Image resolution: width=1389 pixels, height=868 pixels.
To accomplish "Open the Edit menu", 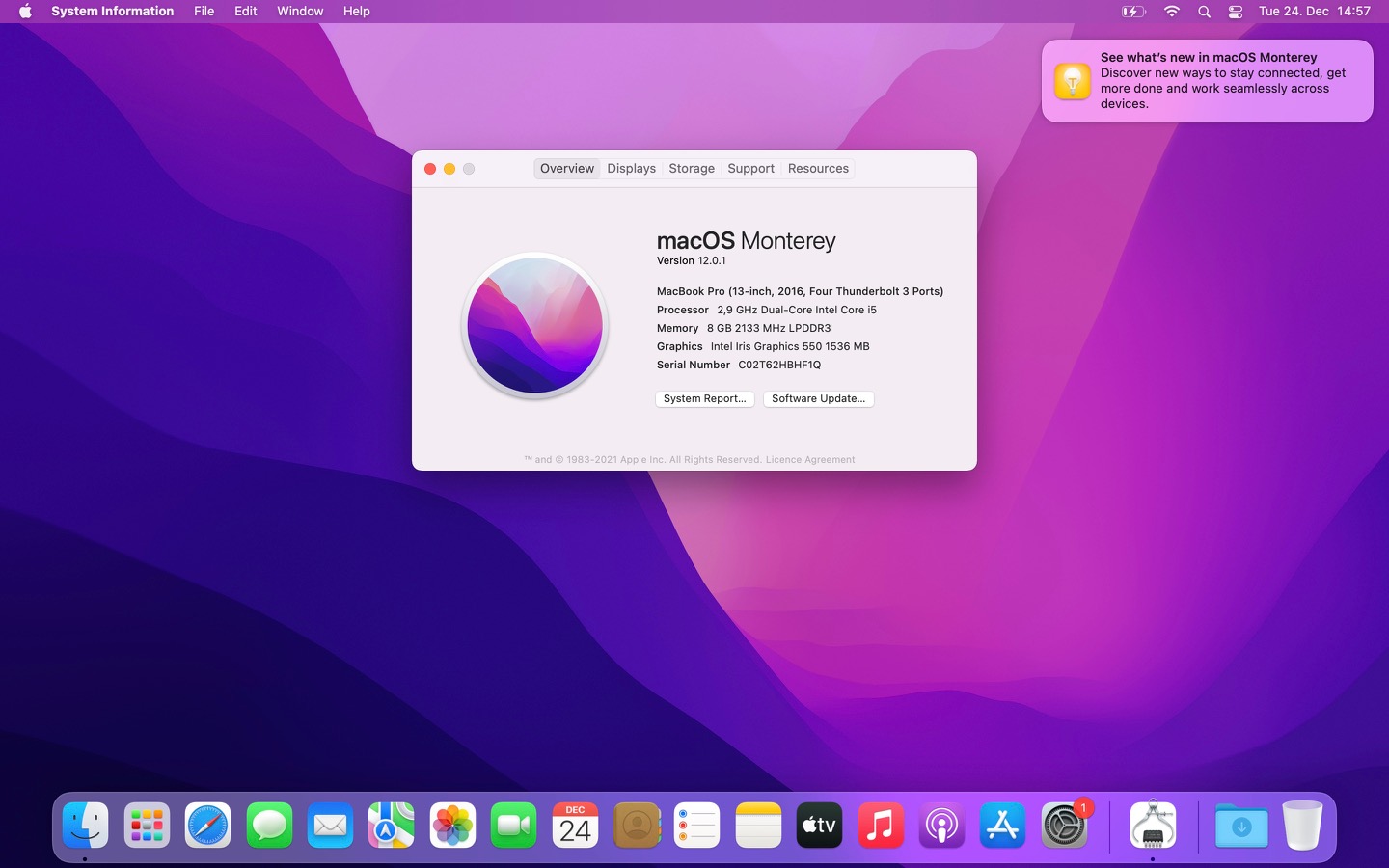I will (x=246, y=12).
